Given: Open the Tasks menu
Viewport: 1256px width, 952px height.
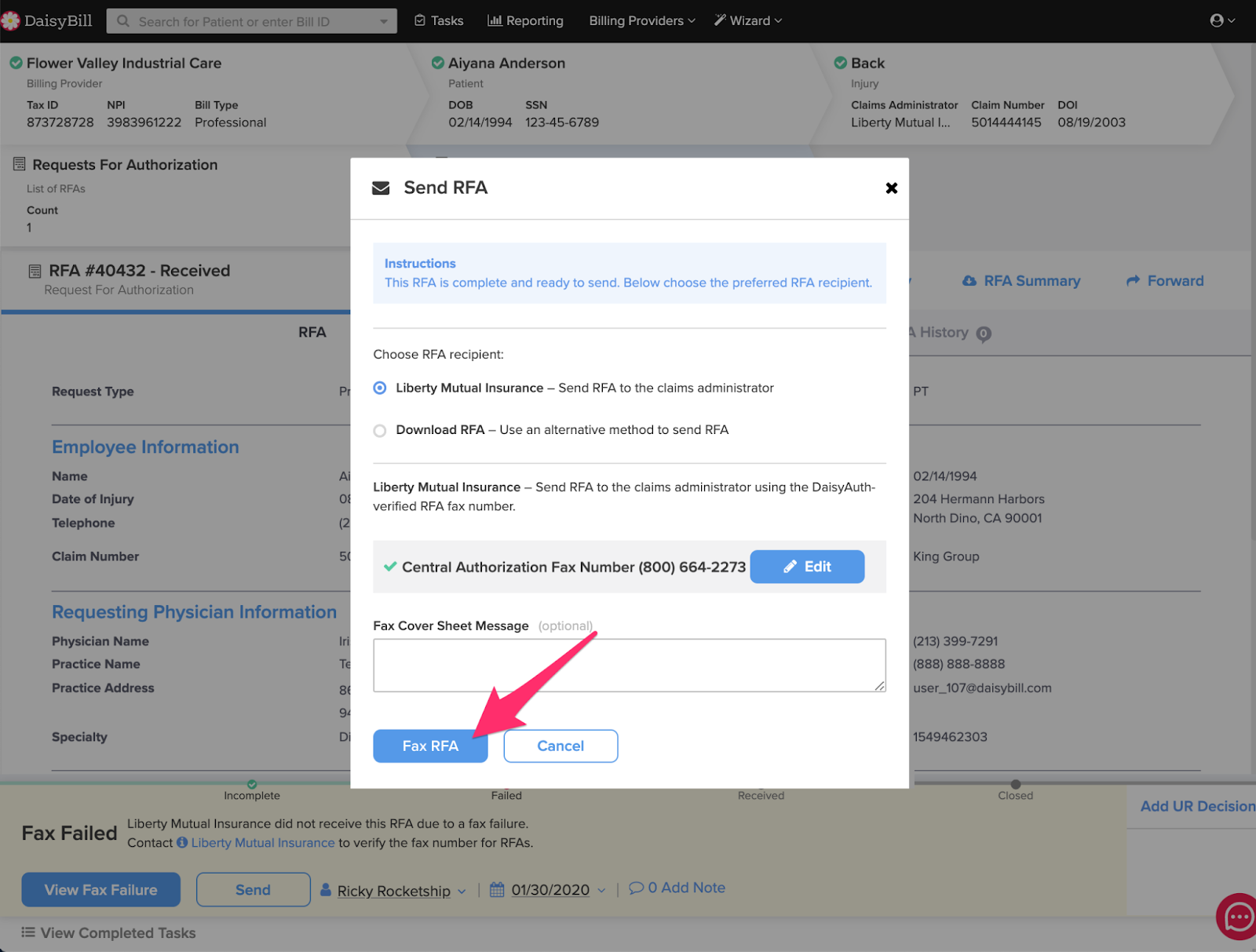Looking at the screenshot, I should (439, 21).
